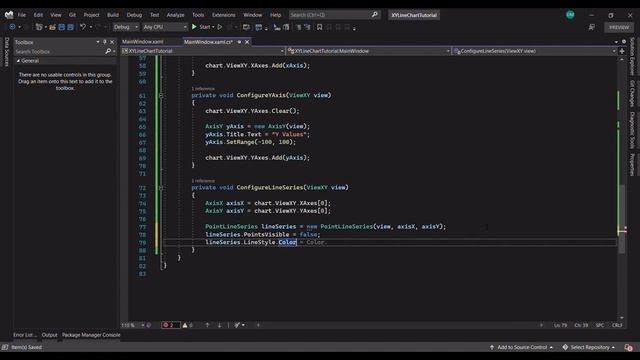Open the Start button dropdown arrow
This screenshot has height=360, width=640.
[x=213, y=27]
